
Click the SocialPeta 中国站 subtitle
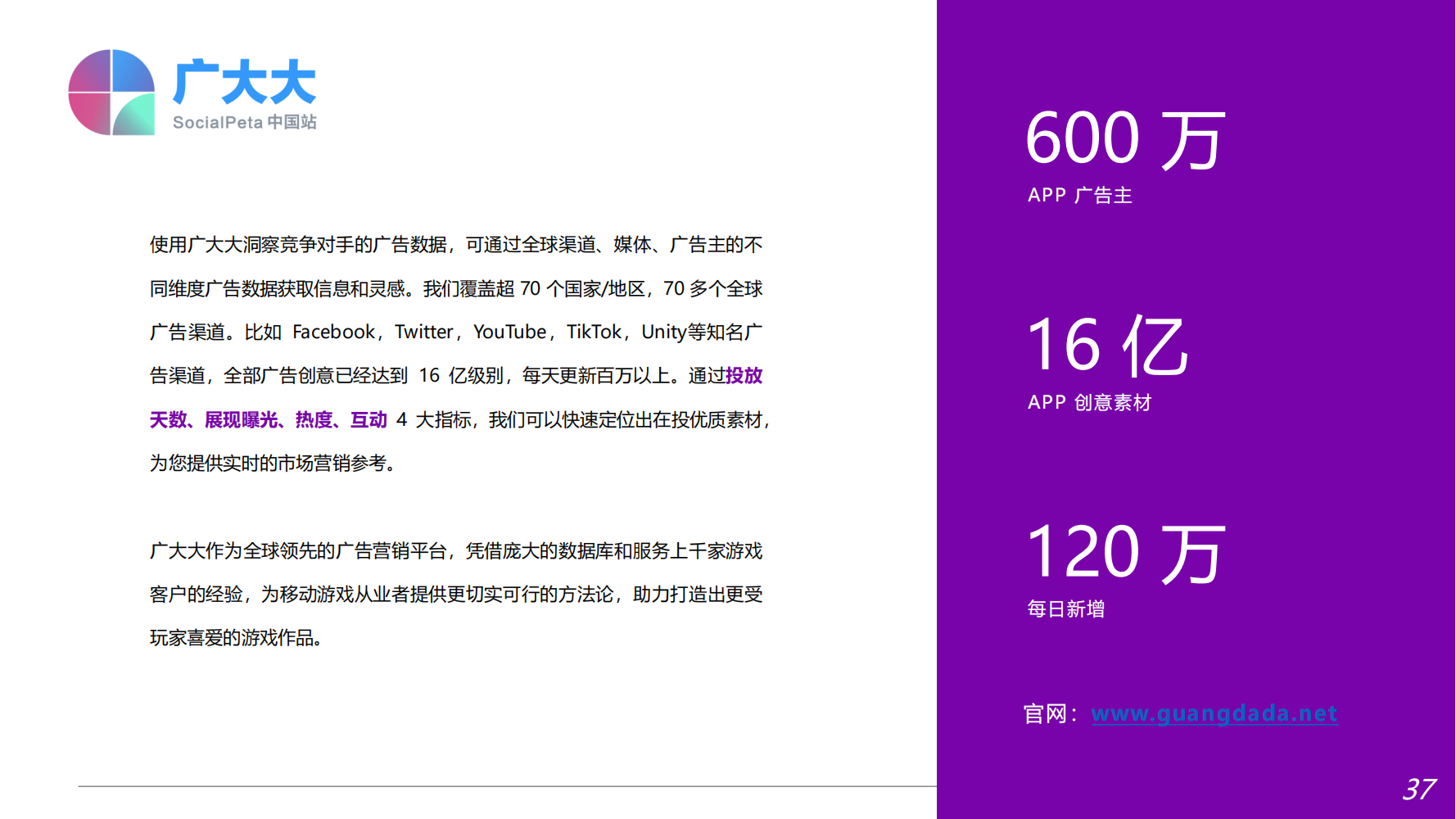click(x=244, y=122)
